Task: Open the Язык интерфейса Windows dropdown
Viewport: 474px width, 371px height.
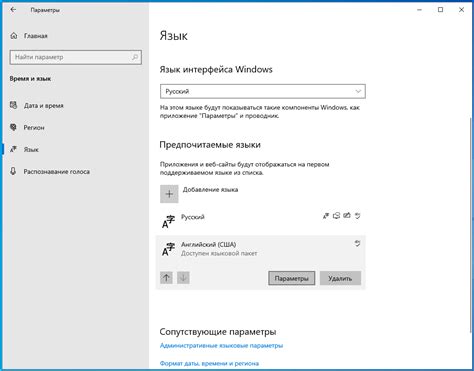Action: click(263, 91)
